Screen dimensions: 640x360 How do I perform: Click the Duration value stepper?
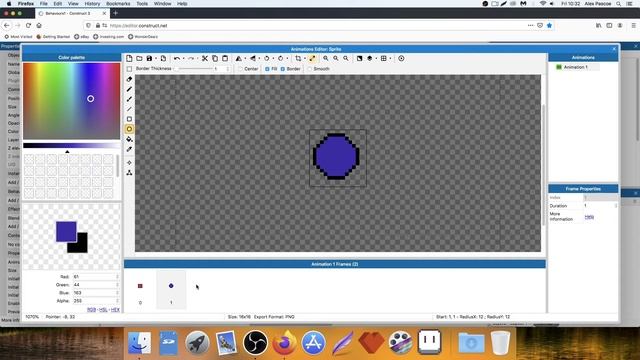(616, 206)
